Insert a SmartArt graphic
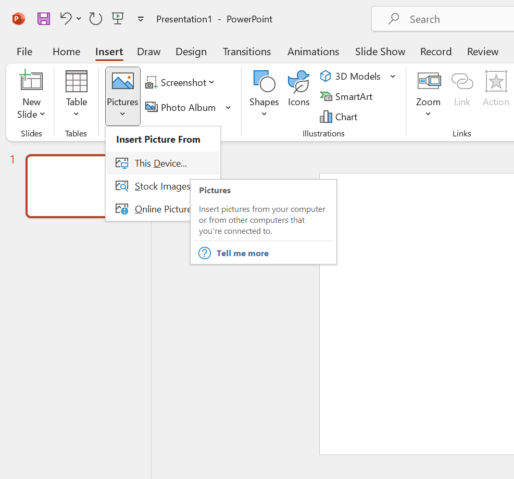 [346, 97]
